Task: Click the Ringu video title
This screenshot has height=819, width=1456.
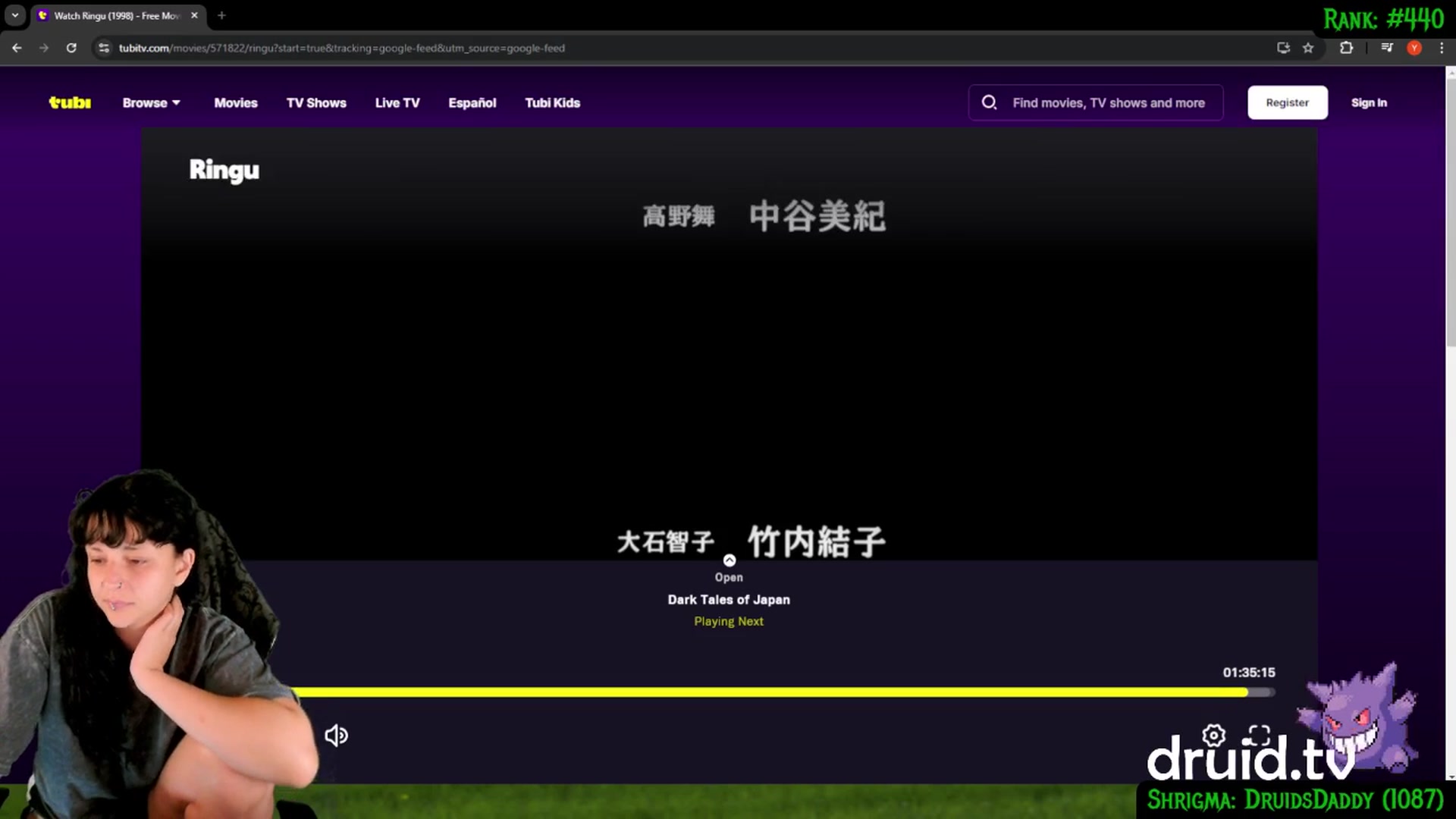Action: 224,170
